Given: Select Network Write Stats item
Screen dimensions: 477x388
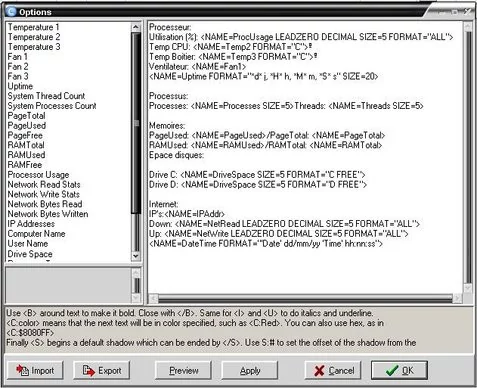Looking at the screenshot, I should (x=44, y=194).
